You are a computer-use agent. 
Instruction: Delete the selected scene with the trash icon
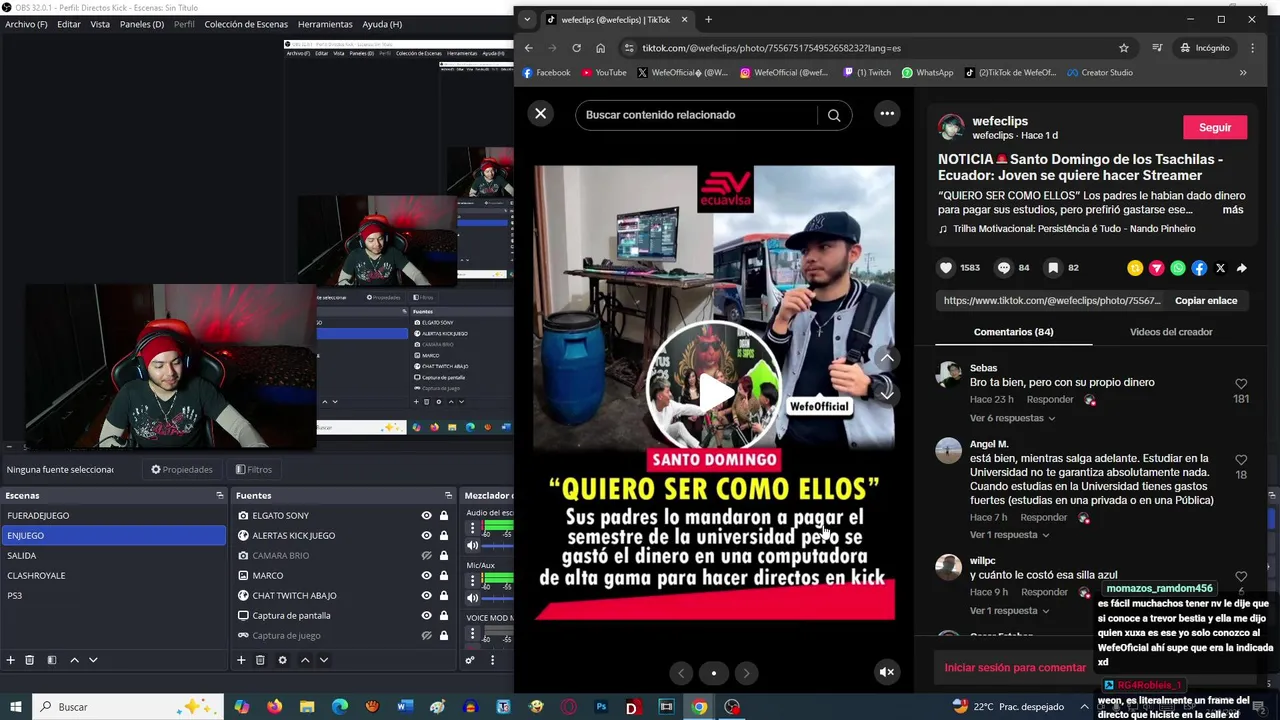(x=30, y=660)
